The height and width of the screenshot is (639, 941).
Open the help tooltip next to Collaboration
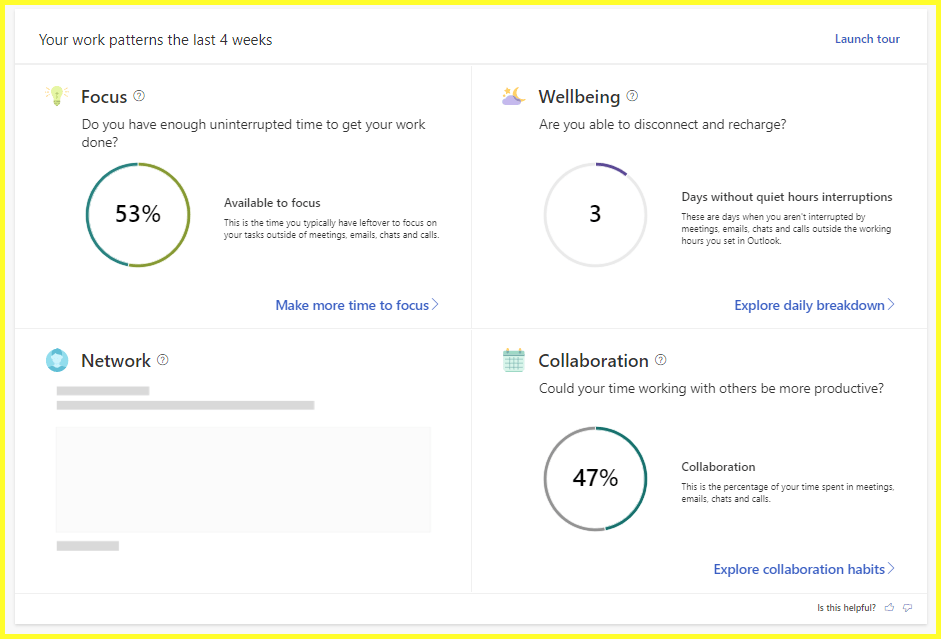(660, 360)
